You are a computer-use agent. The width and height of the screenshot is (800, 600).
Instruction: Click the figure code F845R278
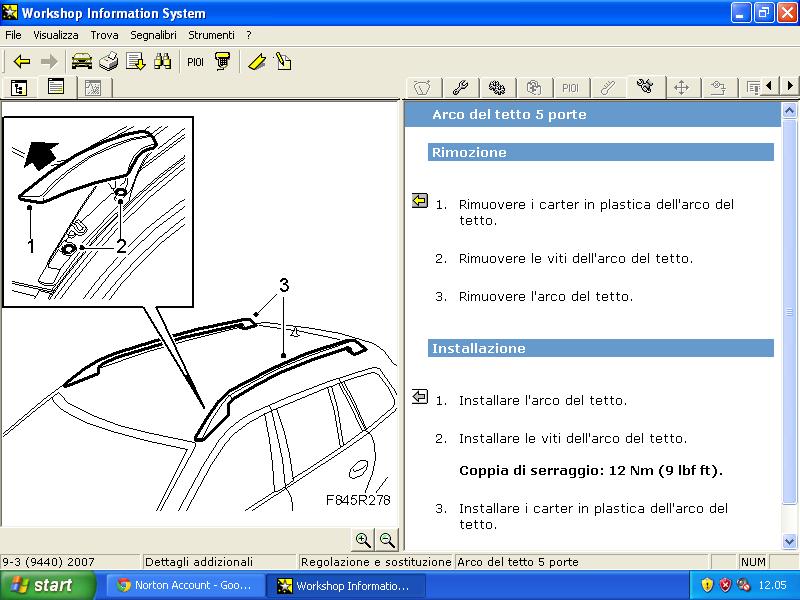(x=358, y=500)
